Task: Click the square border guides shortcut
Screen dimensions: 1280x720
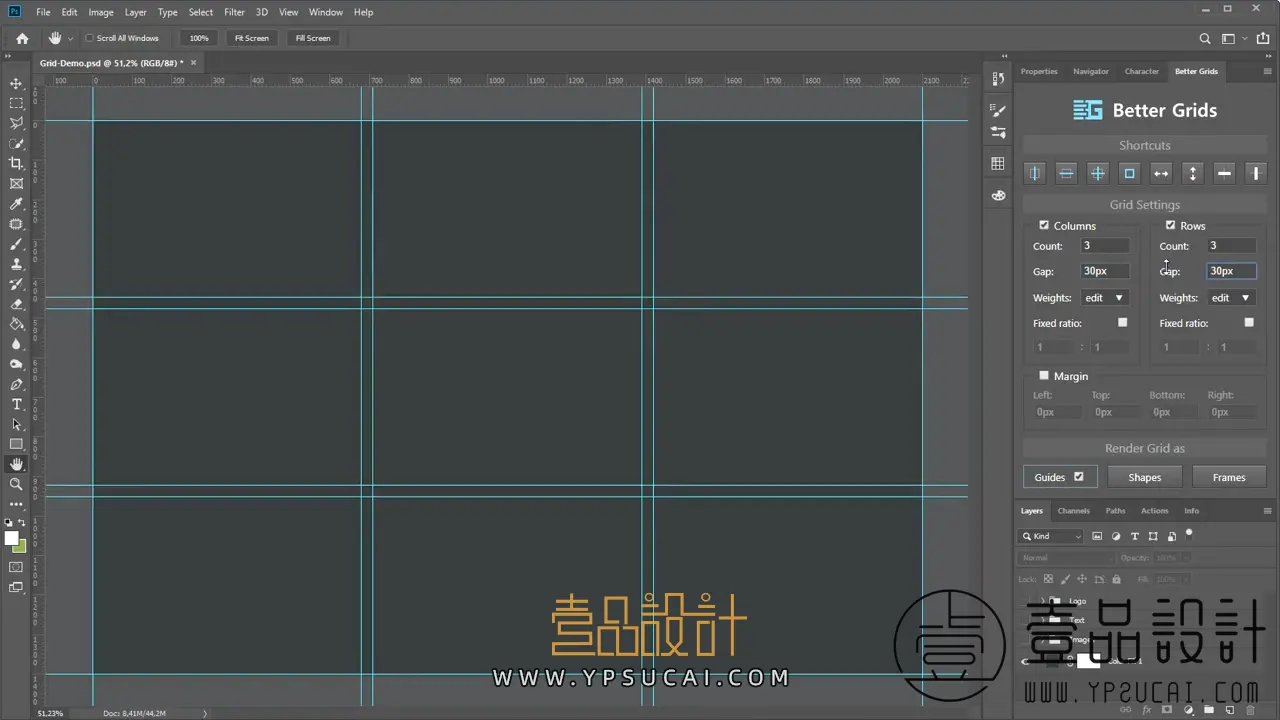Action: coord(1129,173)
